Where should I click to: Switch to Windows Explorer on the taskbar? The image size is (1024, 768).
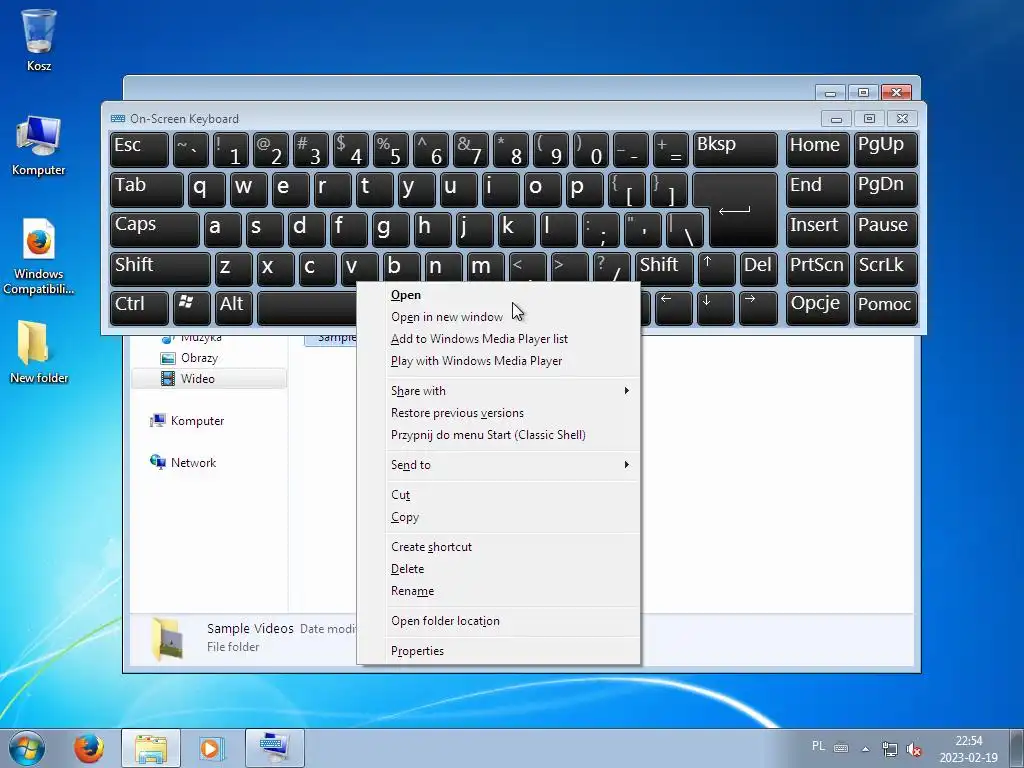click(x=151, y=748)
